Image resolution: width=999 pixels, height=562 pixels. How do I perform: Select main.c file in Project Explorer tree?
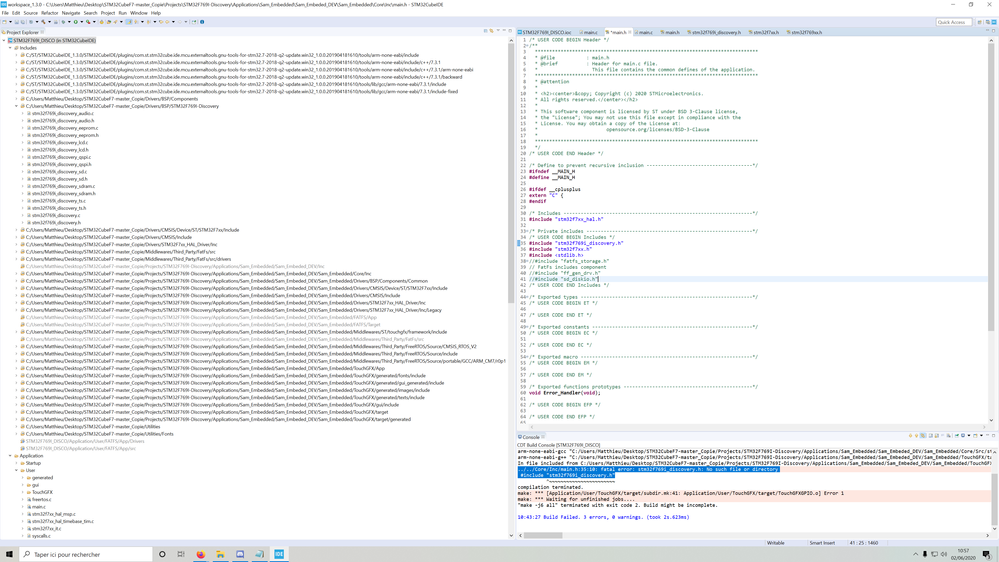[39, 507]
